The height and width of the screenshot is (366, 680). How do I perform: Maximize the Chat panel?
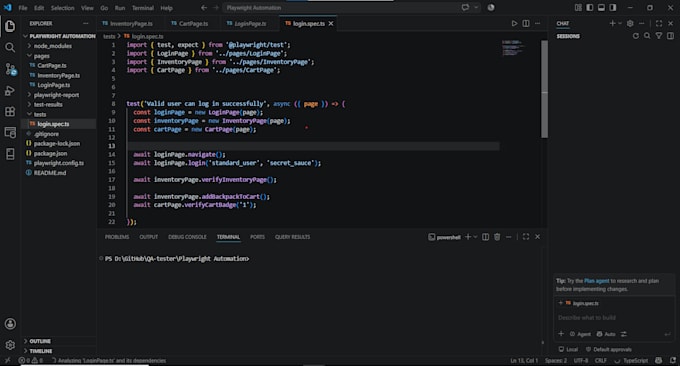(659, 23)
